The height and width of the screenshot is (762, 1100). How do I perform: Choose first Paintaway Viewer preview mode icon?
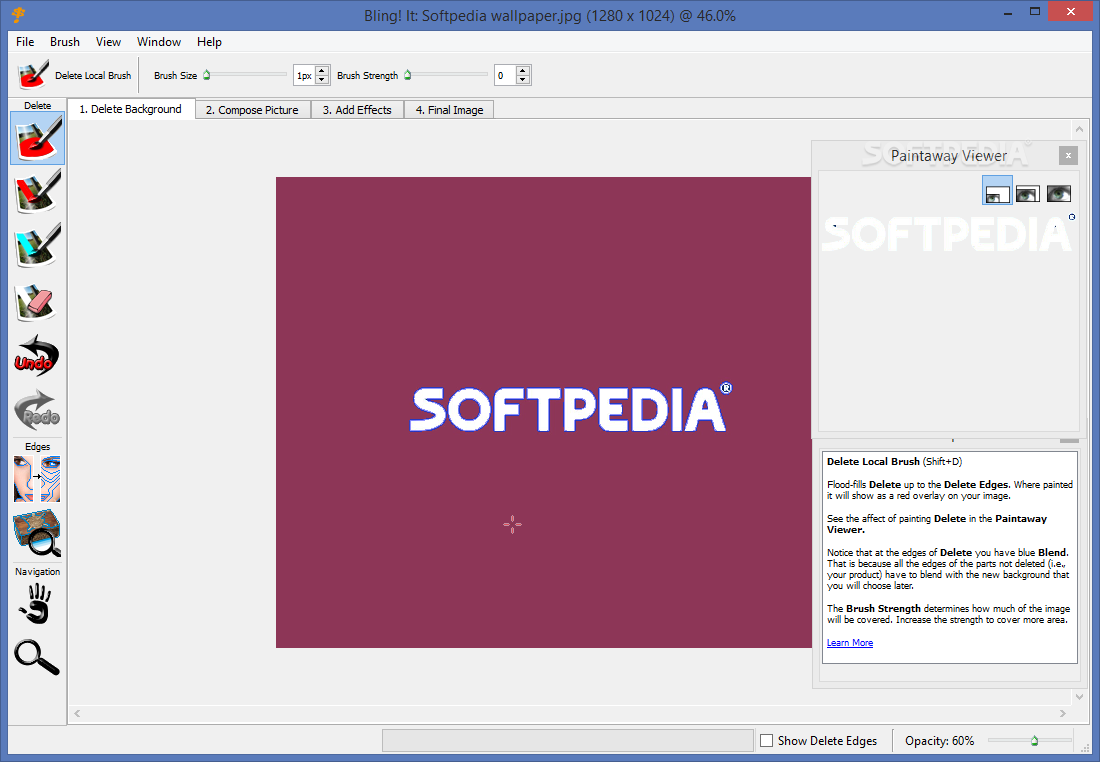click(997, 191)
